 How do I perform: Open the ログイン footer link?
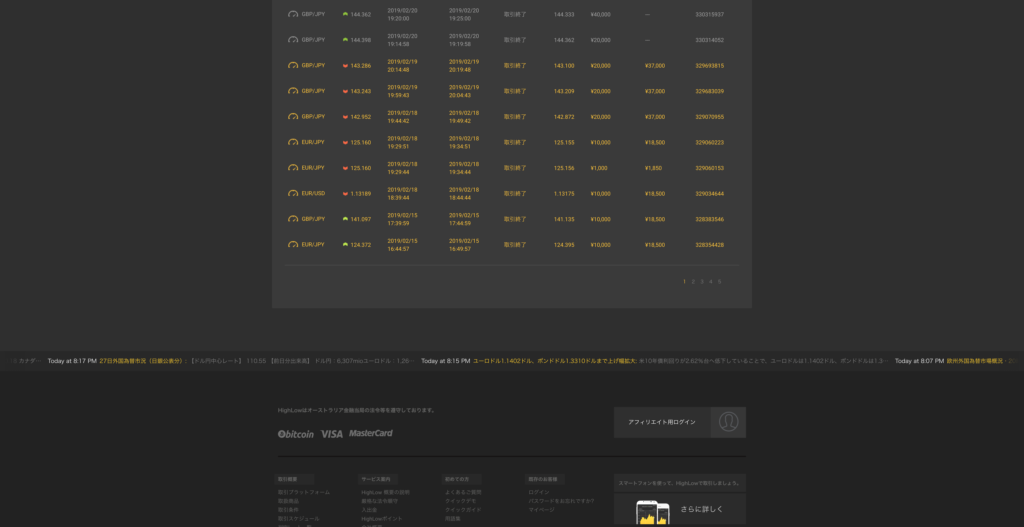(539, 492)
